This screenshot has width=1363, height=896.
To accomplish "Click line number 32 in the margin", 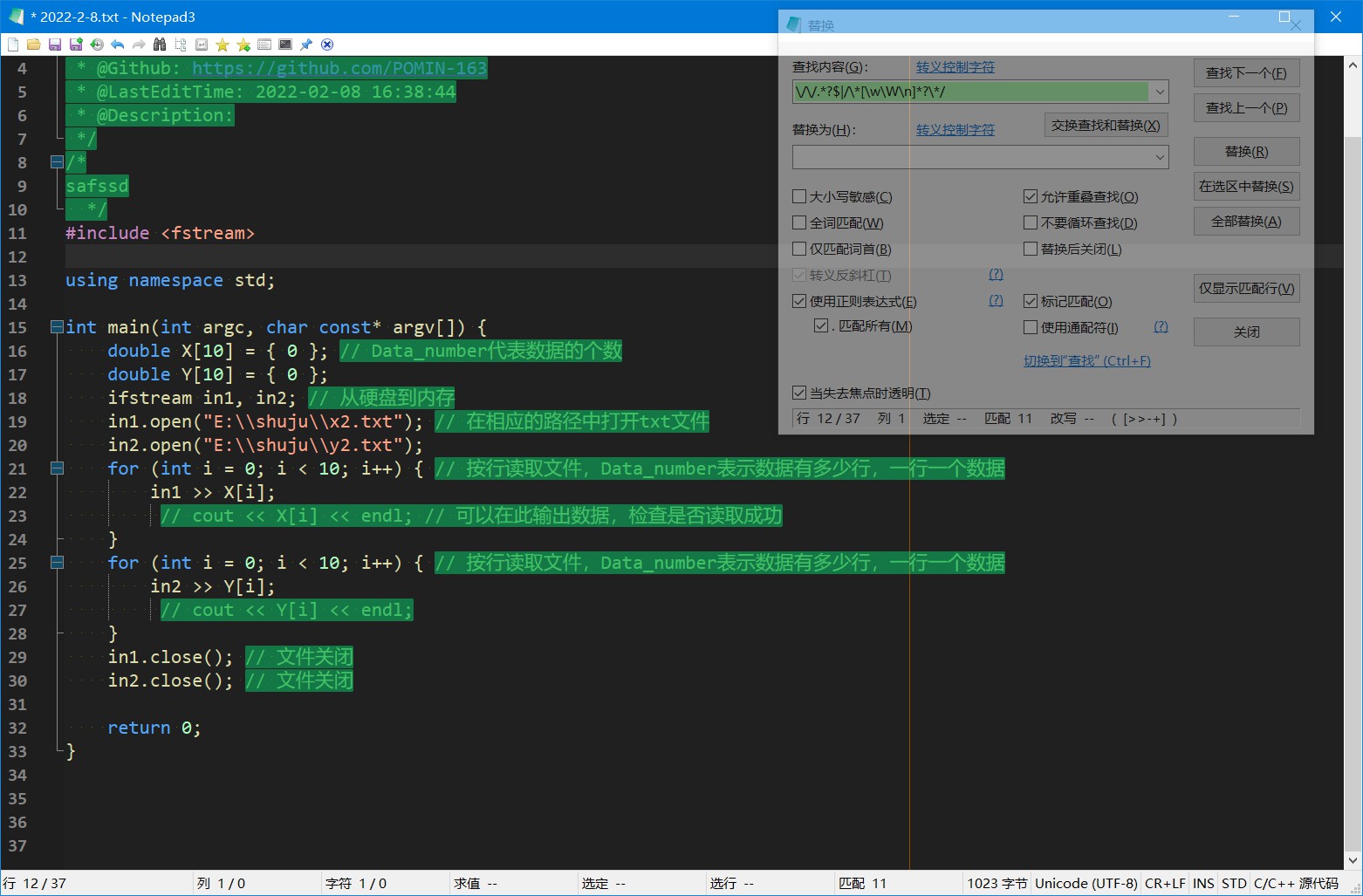I will [x=17, y=728].
